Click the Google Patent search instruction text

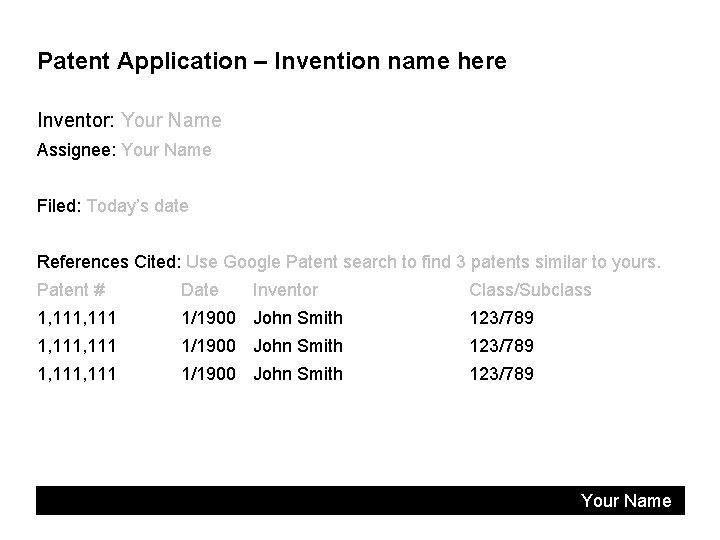423,263
